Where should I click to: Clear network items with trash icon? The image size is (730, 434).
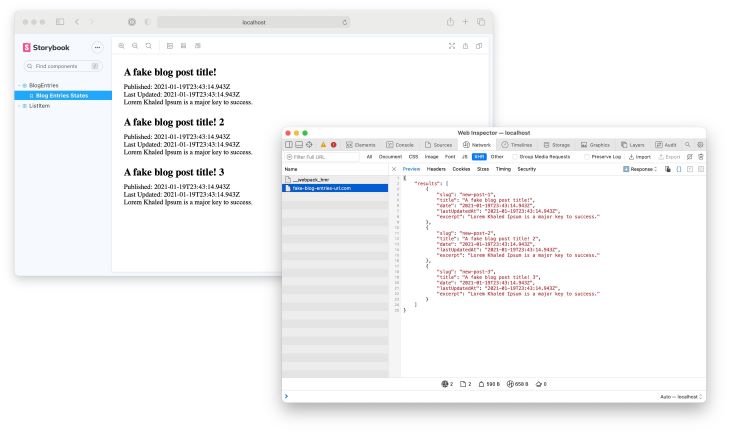701,156
